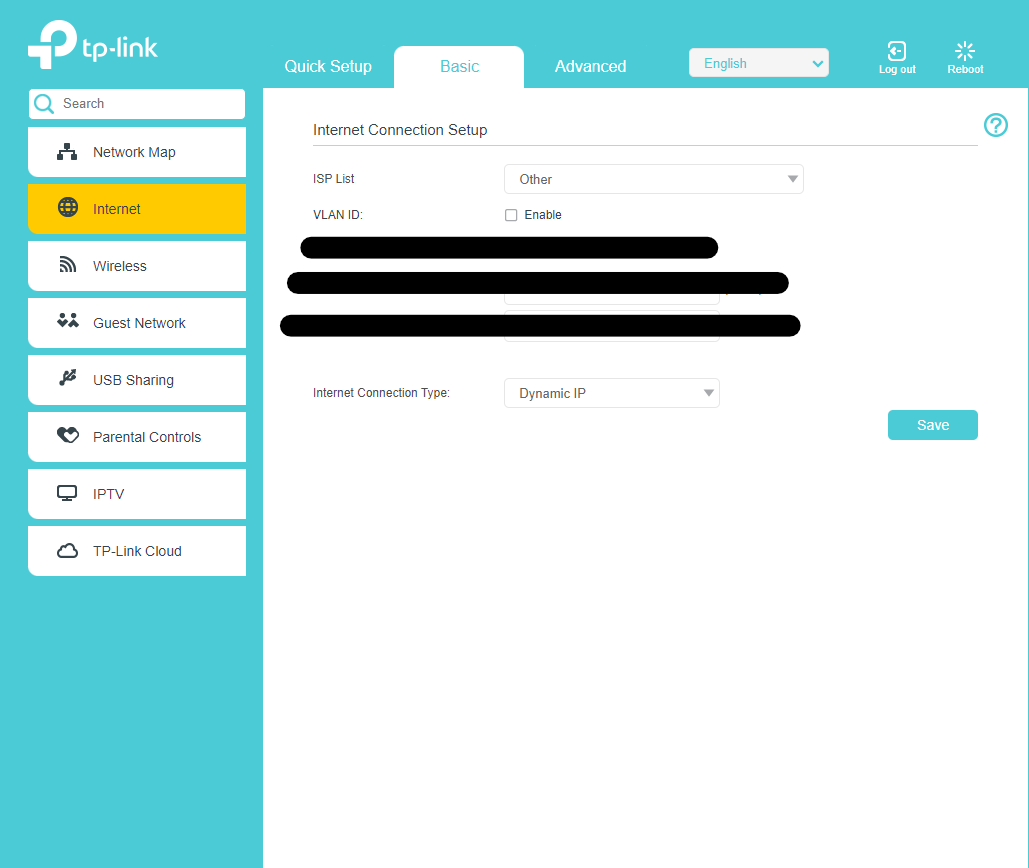This screenshot has height=868, width=1029.
Task: Enable the VLAN ID checkbox
Action: coord(511,215)
